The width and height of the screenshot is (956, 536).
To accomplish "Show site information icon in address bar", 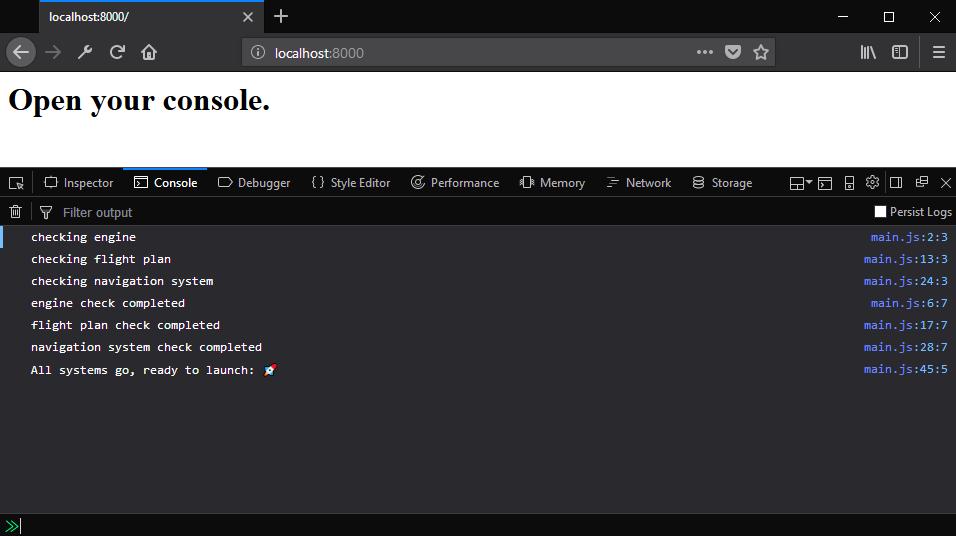I will 258,52.
